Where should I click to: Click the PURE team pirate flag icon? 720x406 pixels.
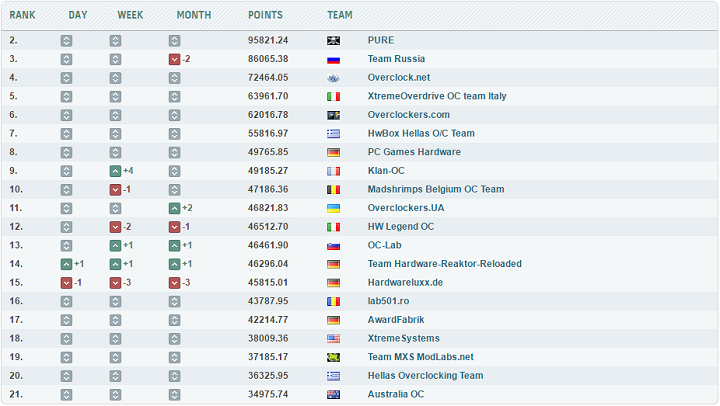[x=334, y=41]
